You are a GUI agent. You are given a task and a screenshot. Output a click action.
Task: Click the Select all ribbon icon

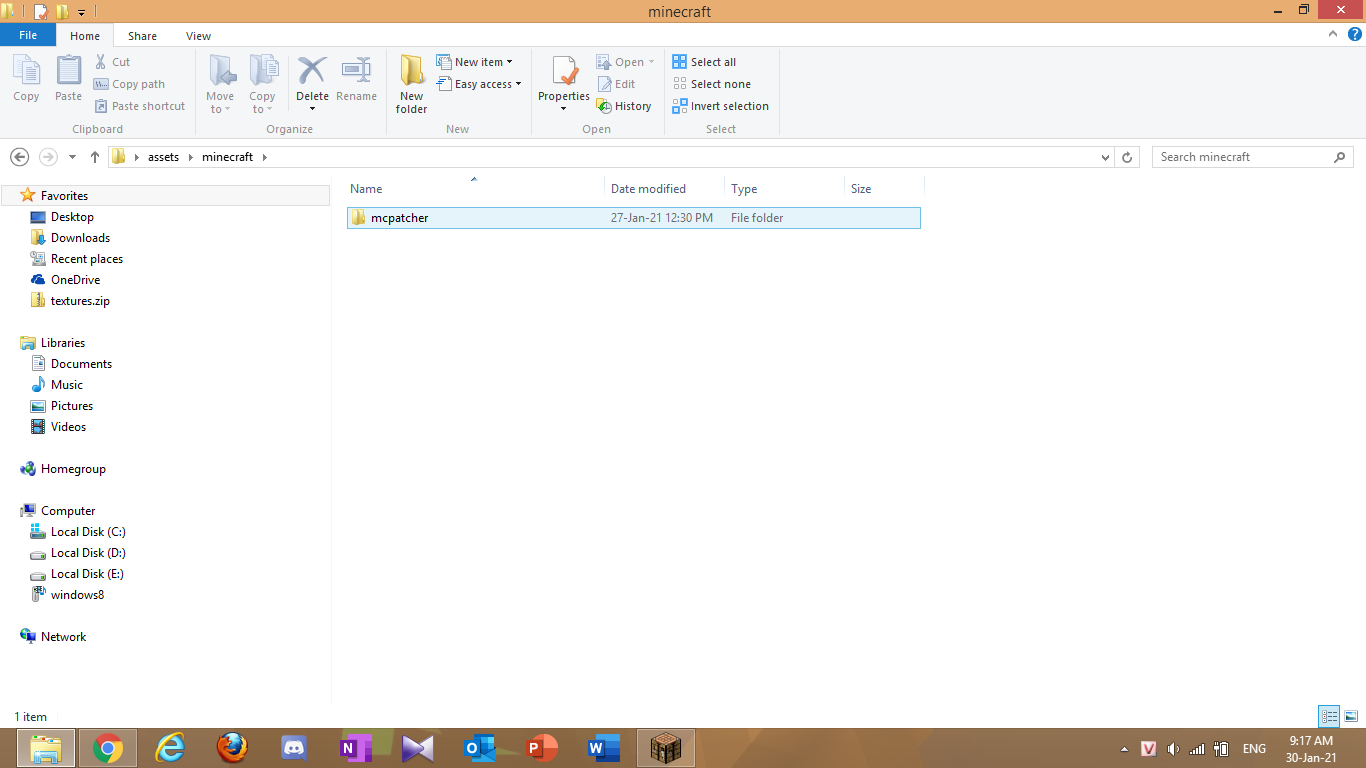pyautogui.click(x=680, y=62)
